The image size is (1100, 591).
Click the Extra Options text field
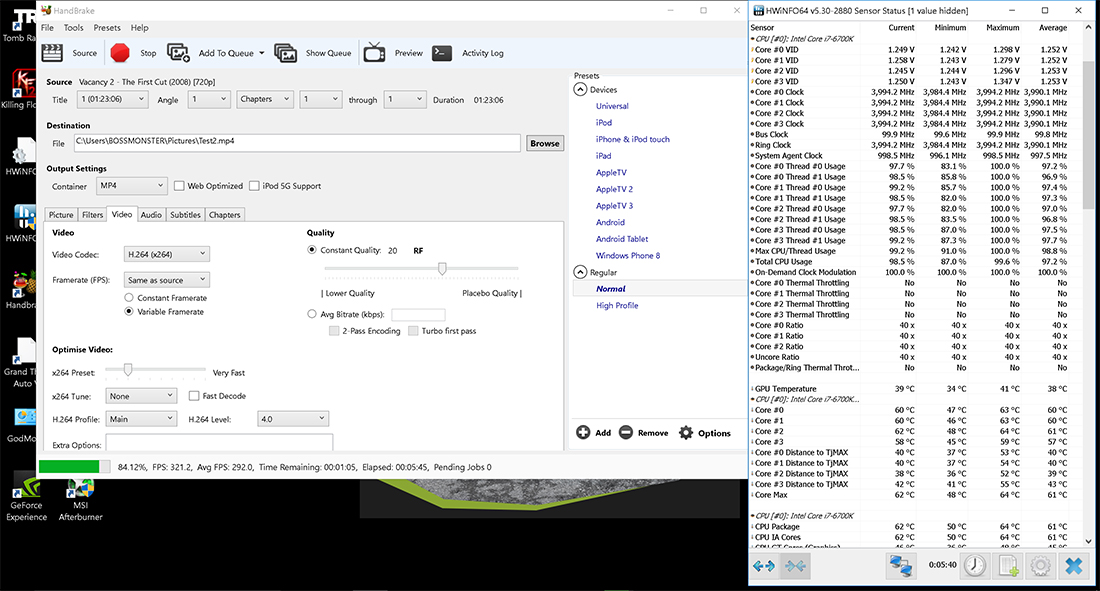[x=219, y=444]
